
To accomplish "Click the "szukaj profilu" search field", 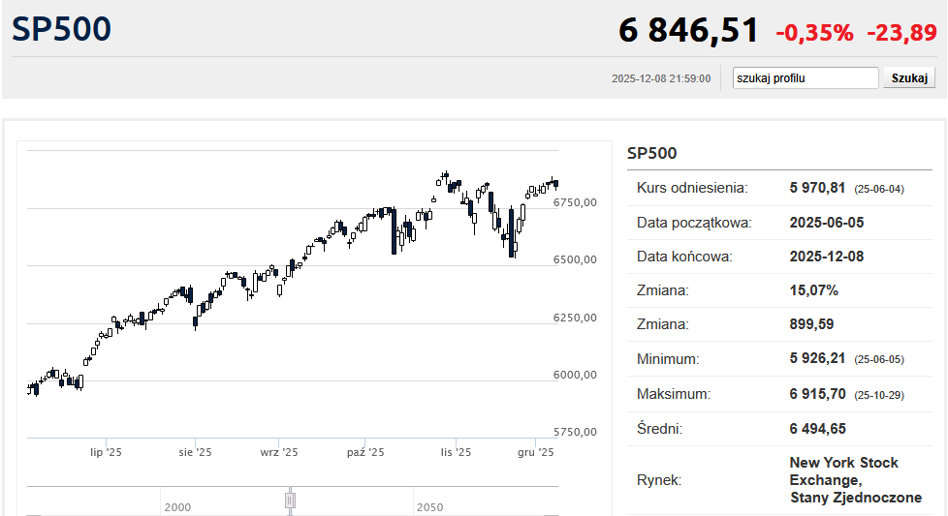I will coord(805,78).
